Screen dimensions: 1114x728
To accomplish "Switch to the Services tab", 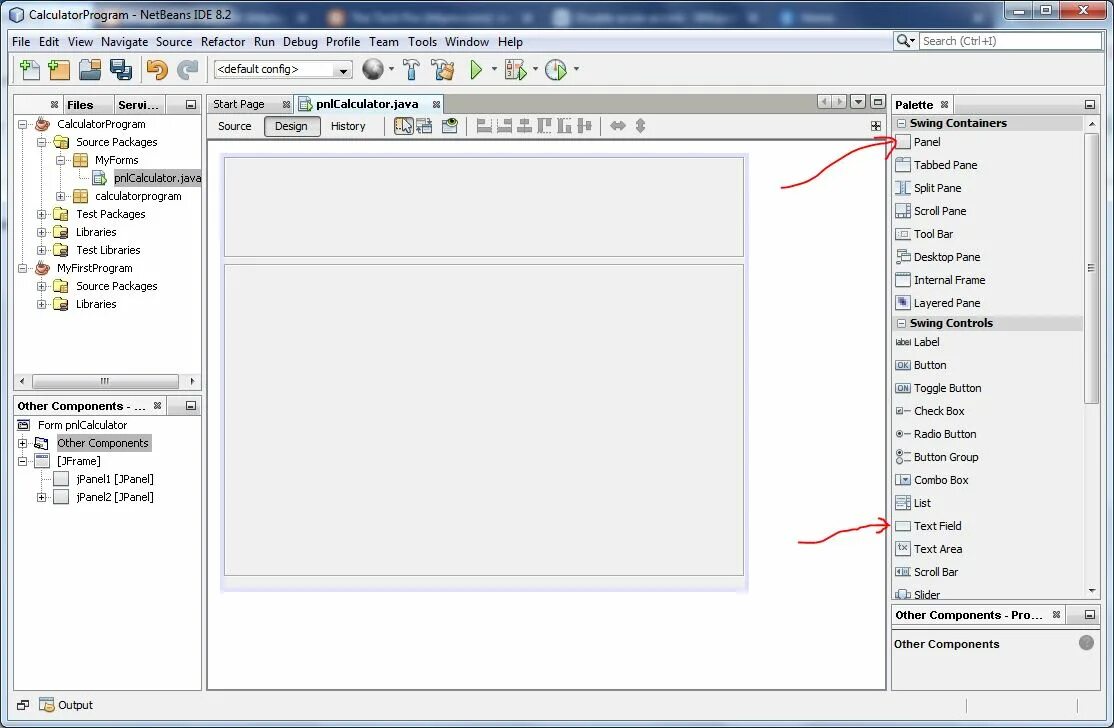I will [x=139, y=105].
